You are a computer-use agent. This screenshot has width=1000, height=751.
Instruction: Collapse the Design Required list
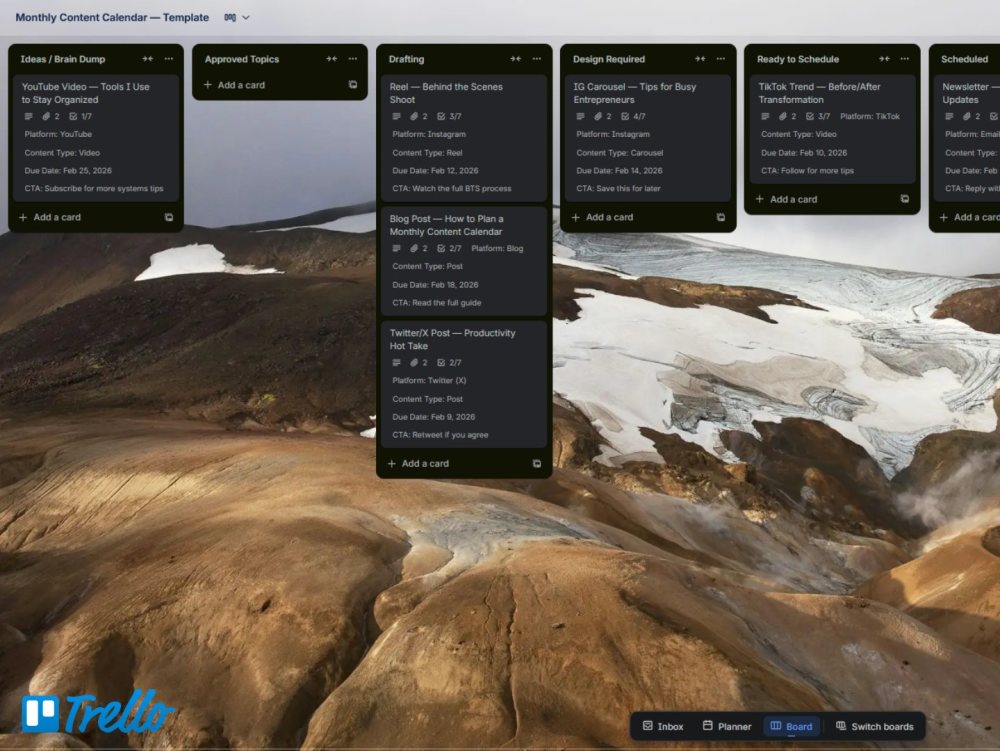(x=700, y=59)
